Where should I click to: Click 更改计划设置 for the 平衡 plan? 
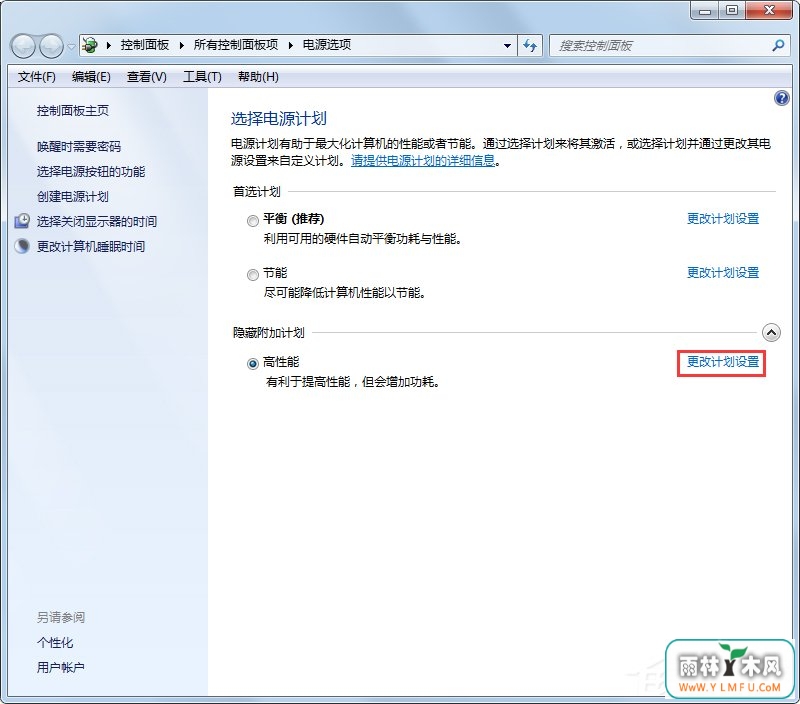723,219
